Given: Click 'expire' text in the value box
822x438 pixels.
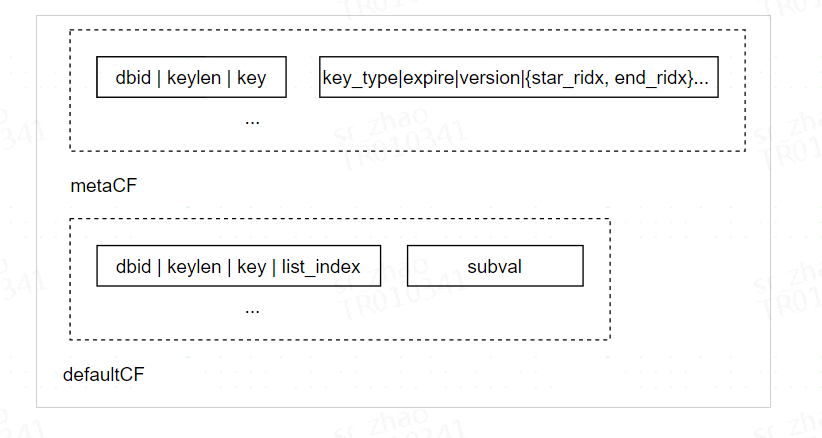Looking at the screenshot, I should point(429,78).
